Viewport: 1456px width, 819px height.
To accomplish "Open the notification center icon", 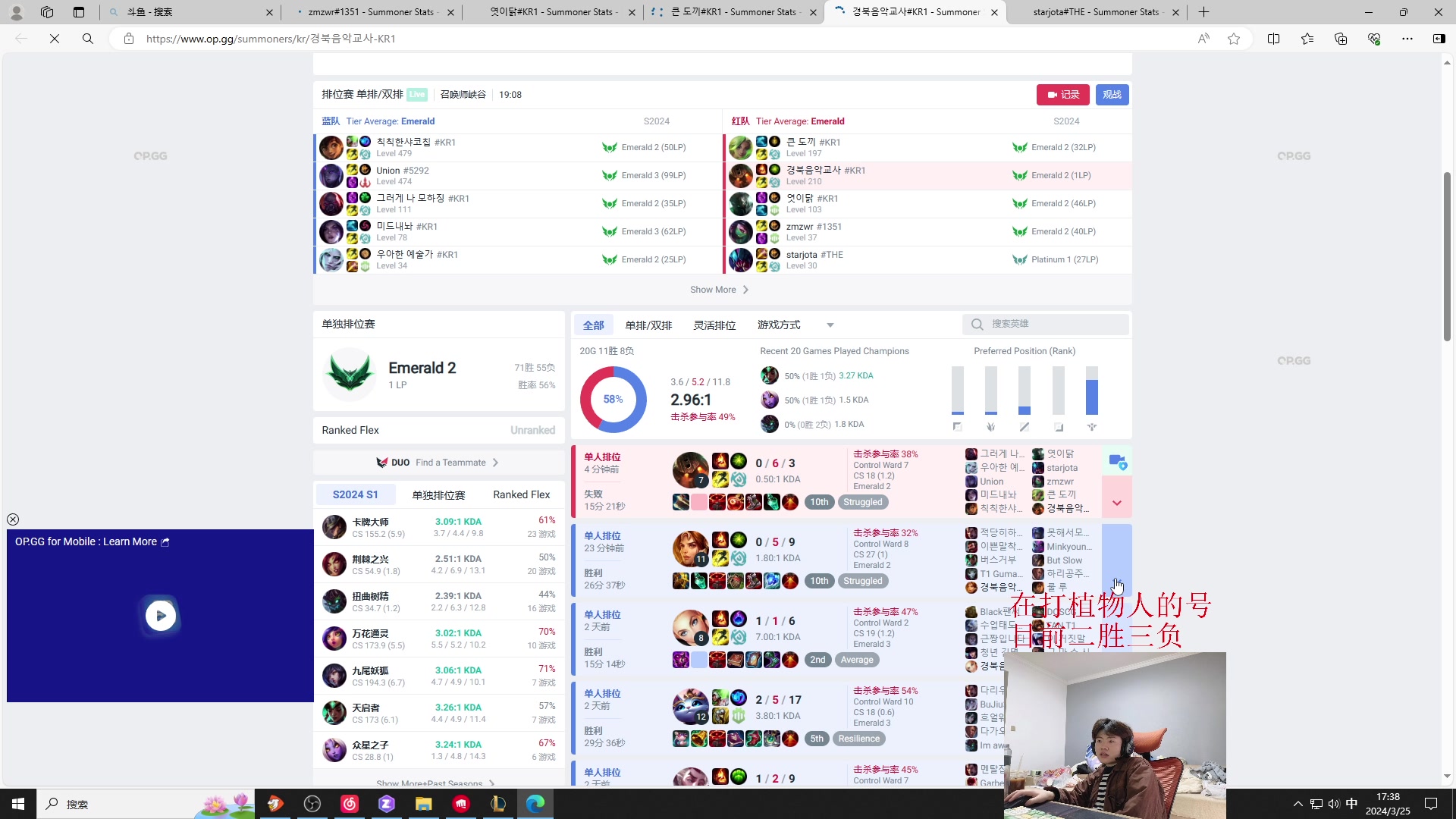I will [1431, 804].
